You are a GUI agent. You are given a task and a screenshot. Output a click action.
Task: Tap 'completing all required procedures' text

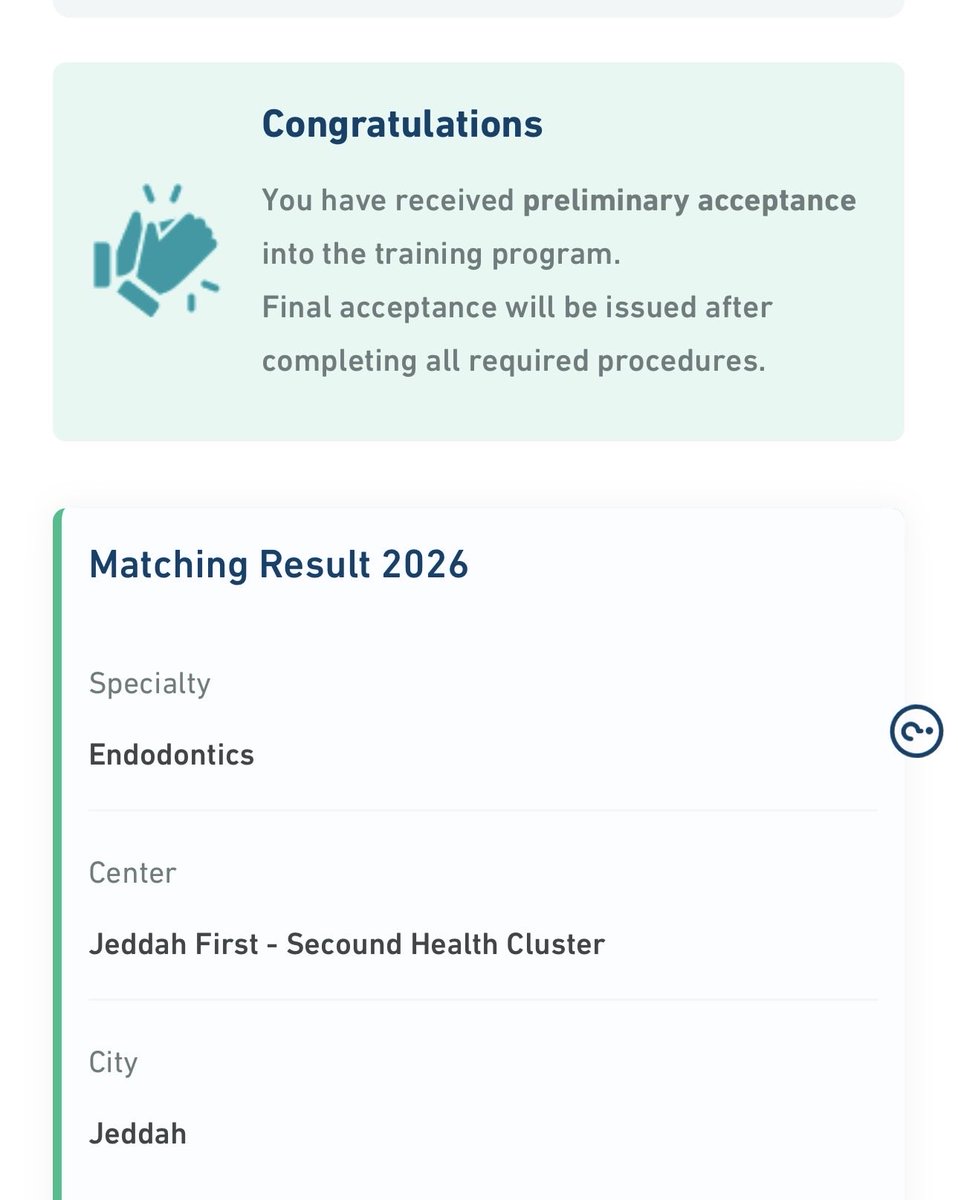pyautogui.click(x=513, y=361)
